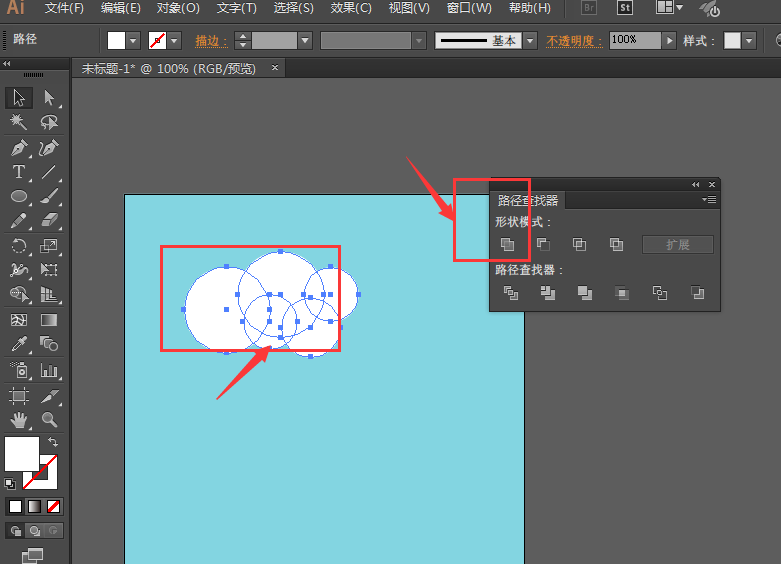
Task: Select the Pencil tool
Action: [x=19, y=221]
